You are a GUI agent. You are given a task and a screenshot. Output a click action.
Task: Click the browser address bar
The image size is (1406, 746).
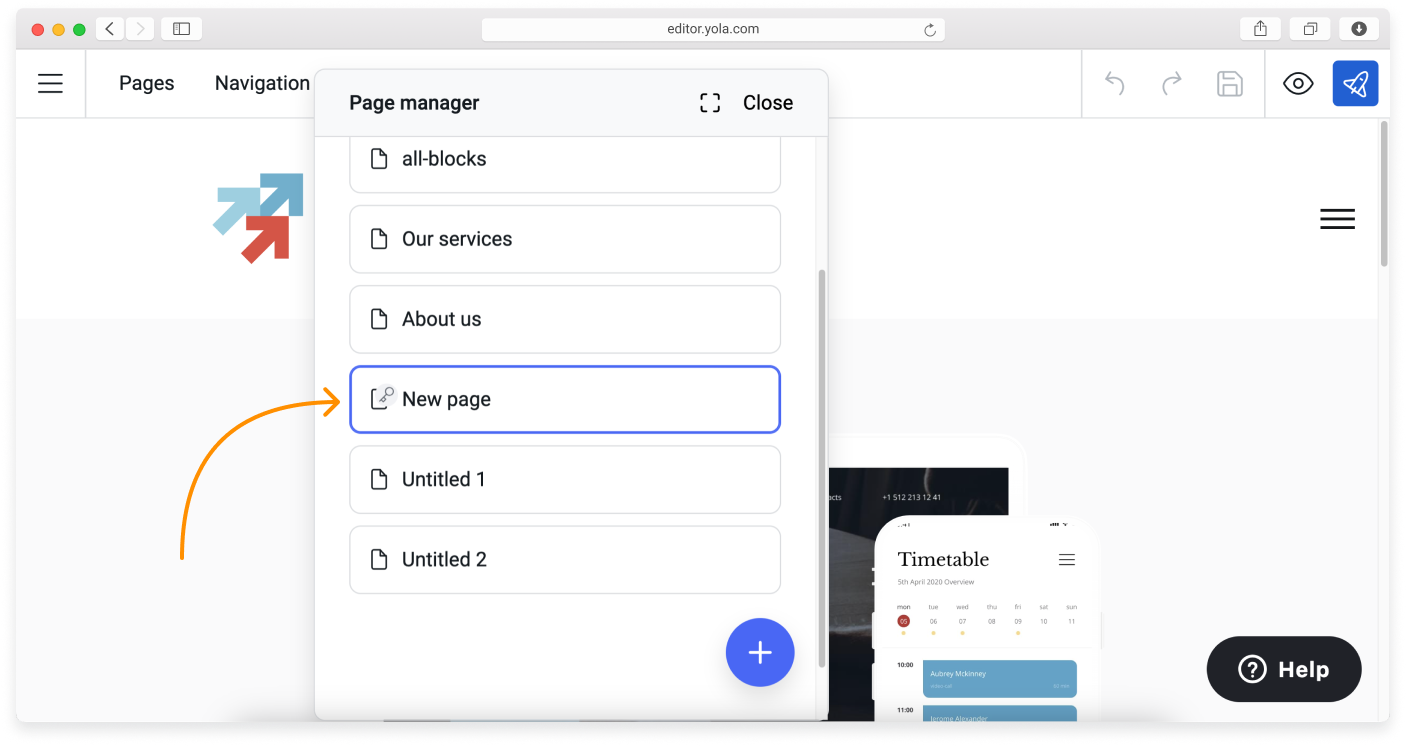[x=712, y=29]
